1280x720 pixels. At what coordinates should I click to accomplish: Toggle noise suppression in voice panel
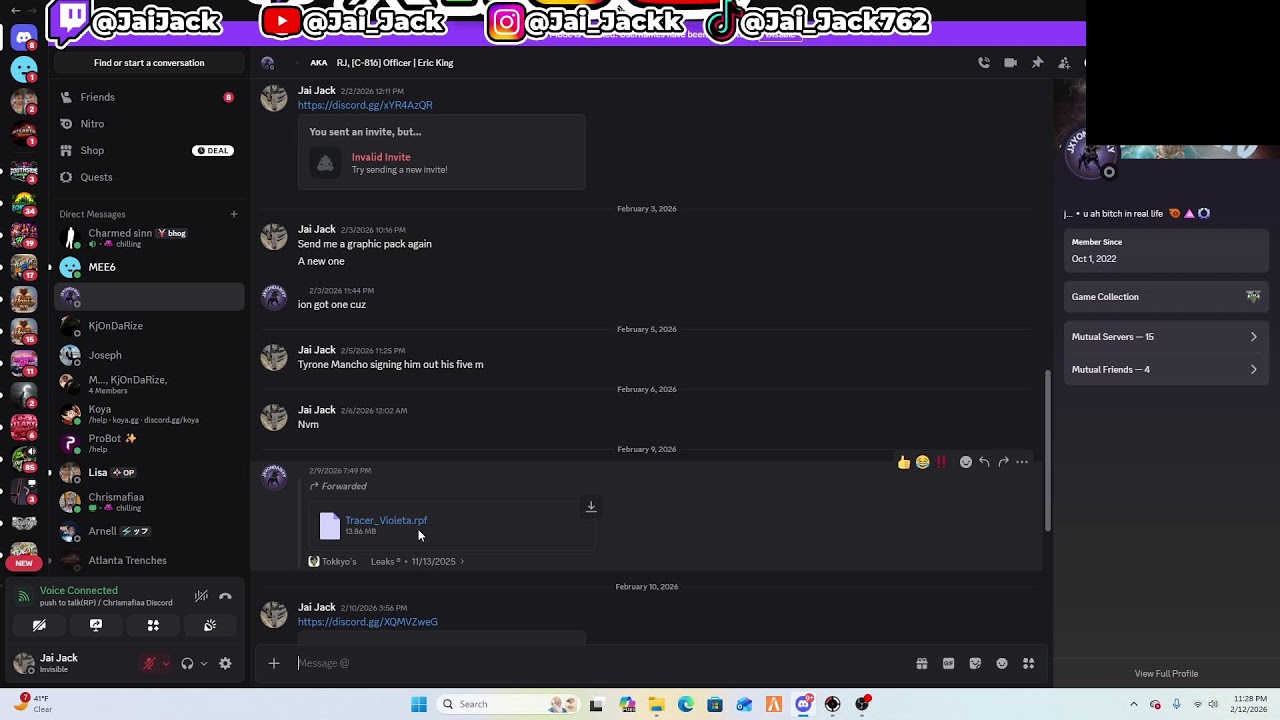(201, 597)
